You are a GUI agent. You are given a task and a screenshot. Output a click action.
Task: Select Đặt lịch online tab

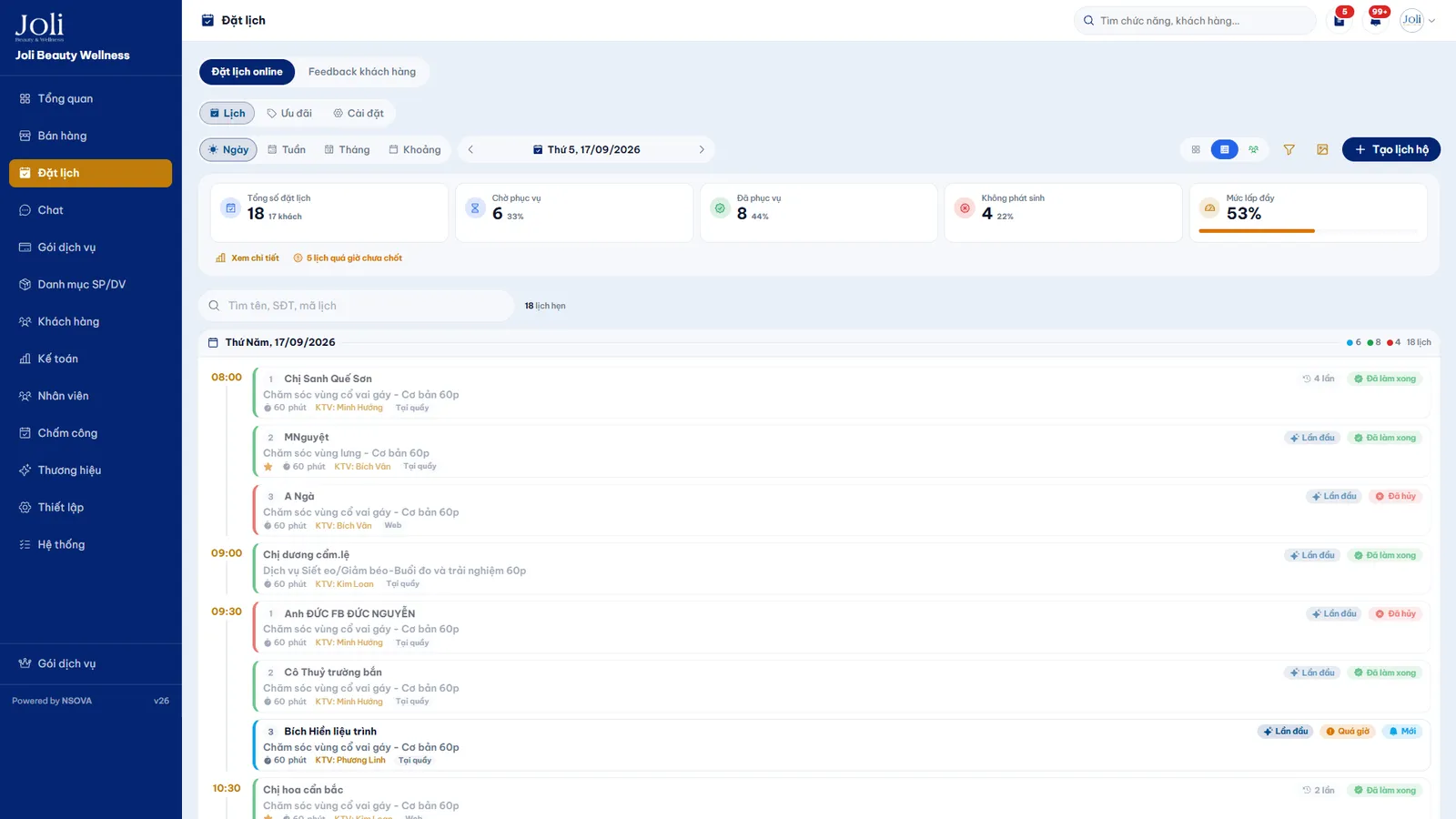click(248, 72)
